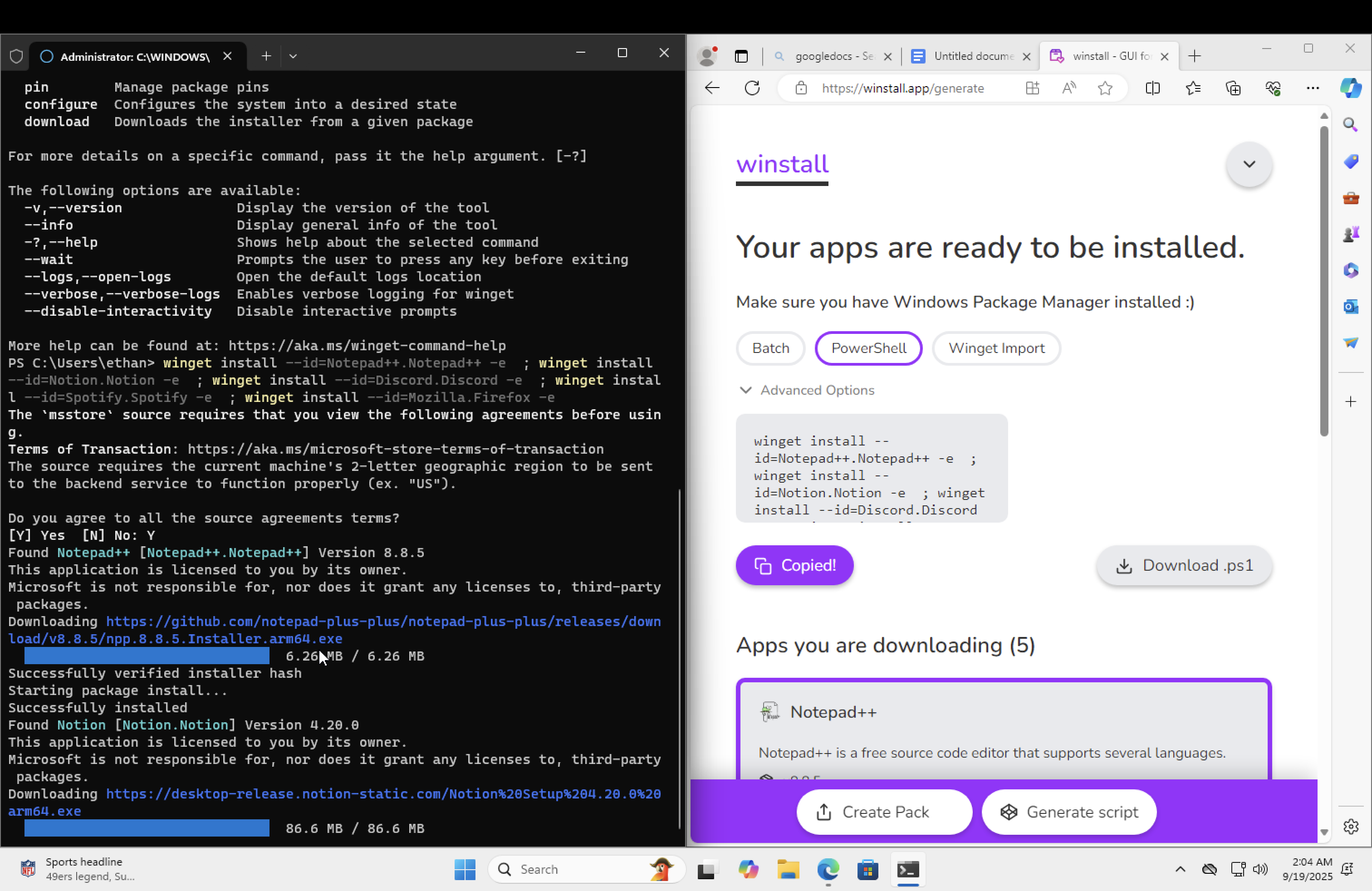The image size is (1372, 891).
Task: Click the winstall.app address bar
Action: (x=902, y=88)
